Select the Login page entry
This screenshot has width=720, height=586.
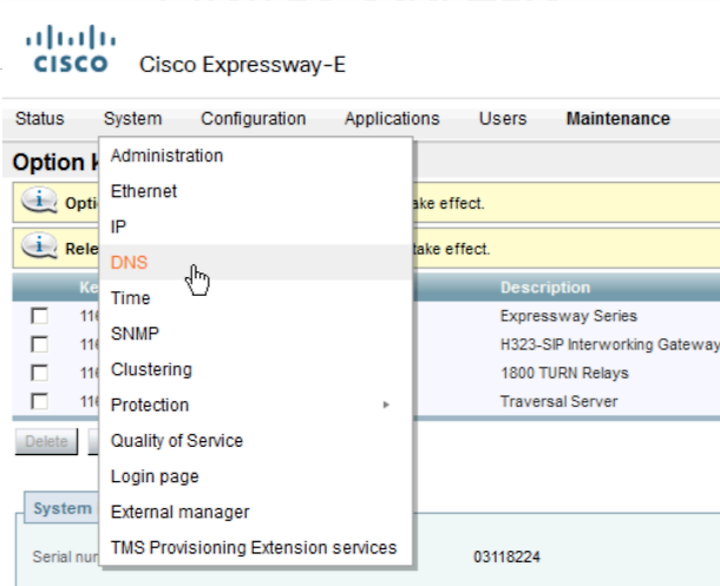256,476
